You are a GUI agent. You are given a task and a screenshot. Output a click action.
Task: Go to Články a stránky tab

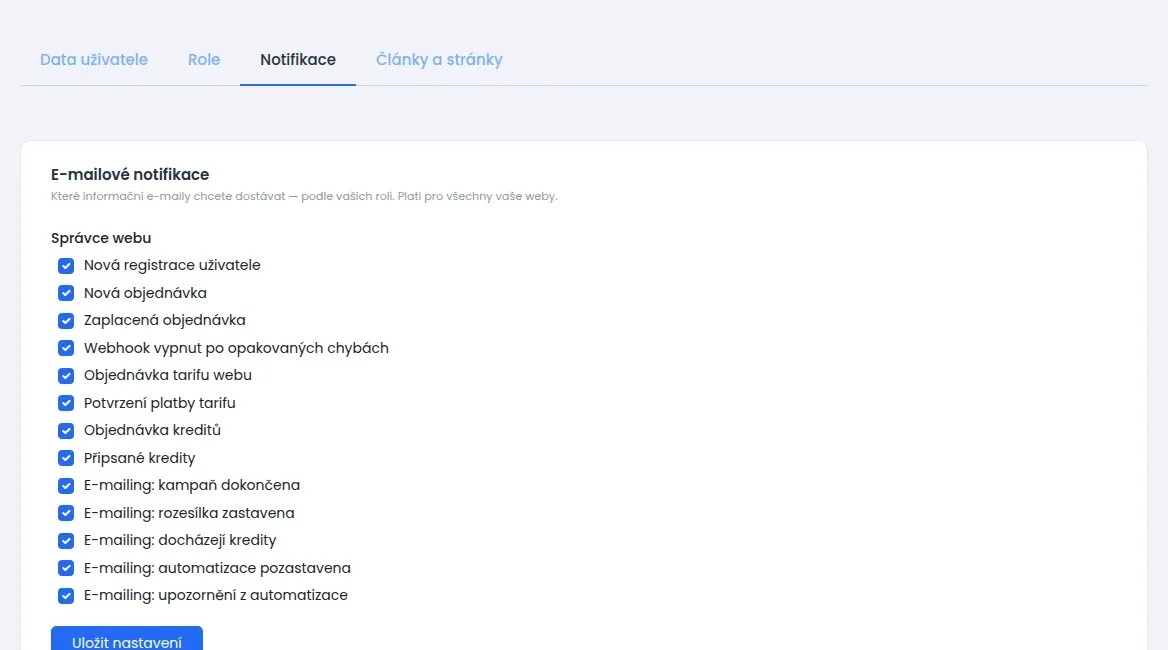439,60
